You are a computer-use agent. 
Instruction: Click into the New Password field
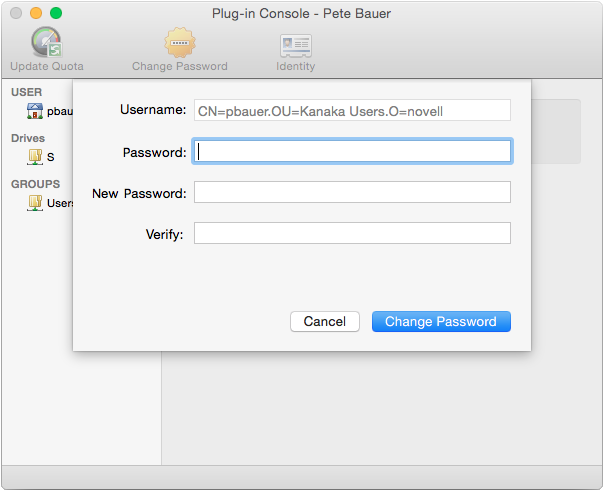pos(352,193)
